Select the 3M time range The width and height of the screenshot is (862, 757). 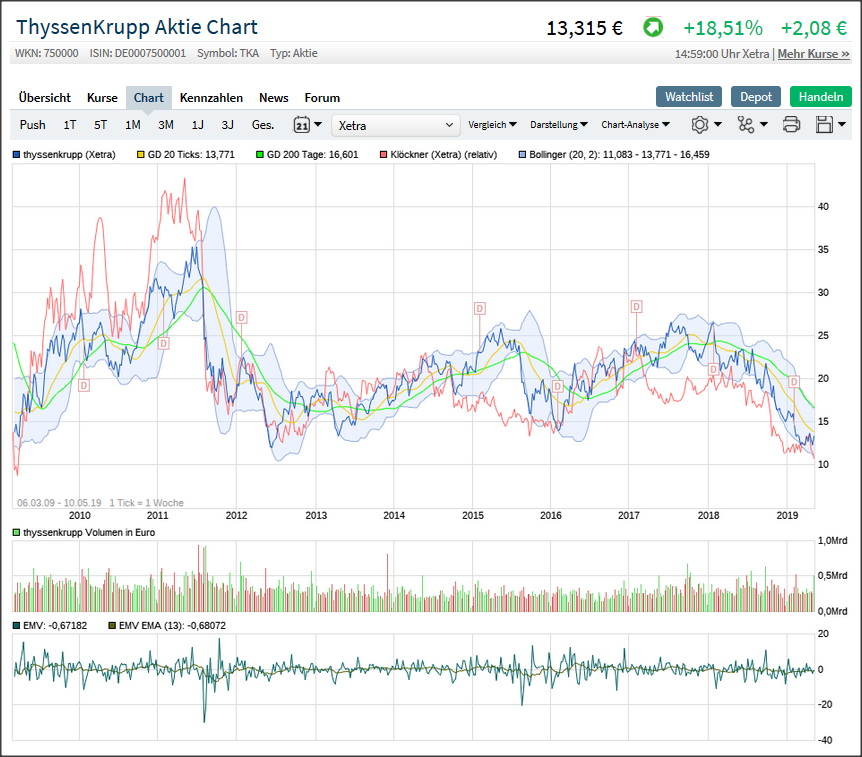coord(166,125)
